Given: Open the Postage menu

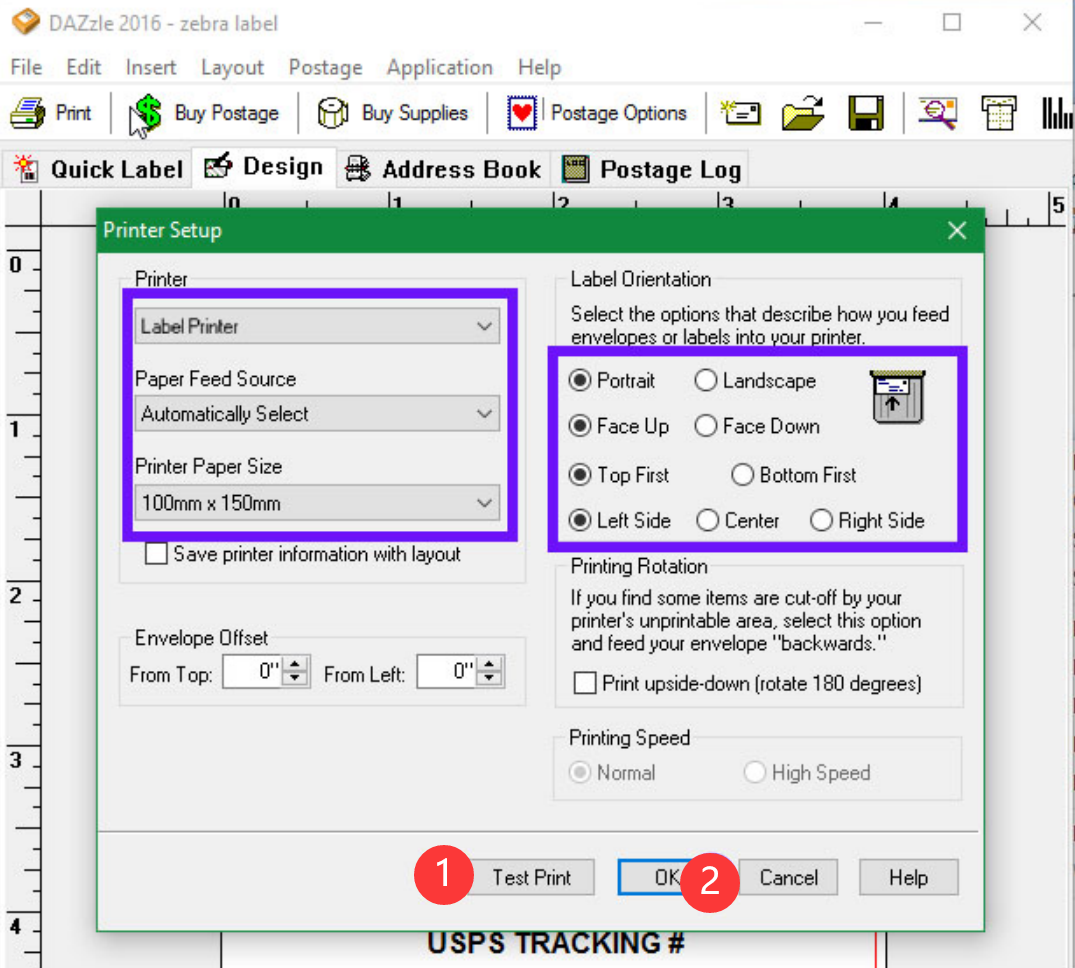Looking at the screenshot, I should tap(326, 67).
